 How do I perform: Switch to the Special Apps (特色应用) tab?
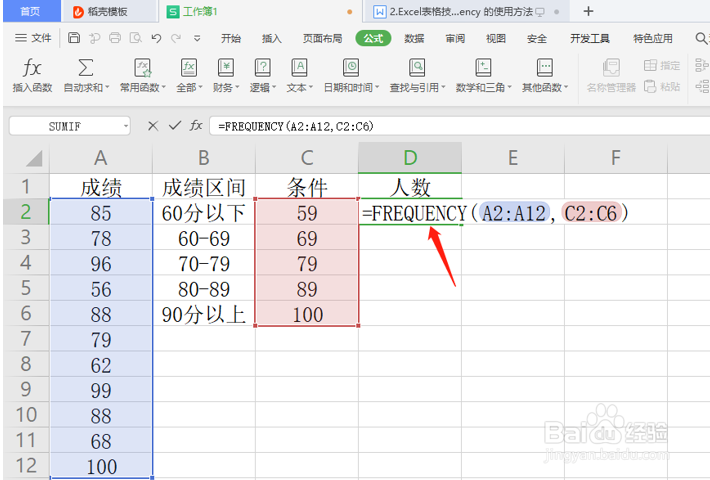click(652, 38)
